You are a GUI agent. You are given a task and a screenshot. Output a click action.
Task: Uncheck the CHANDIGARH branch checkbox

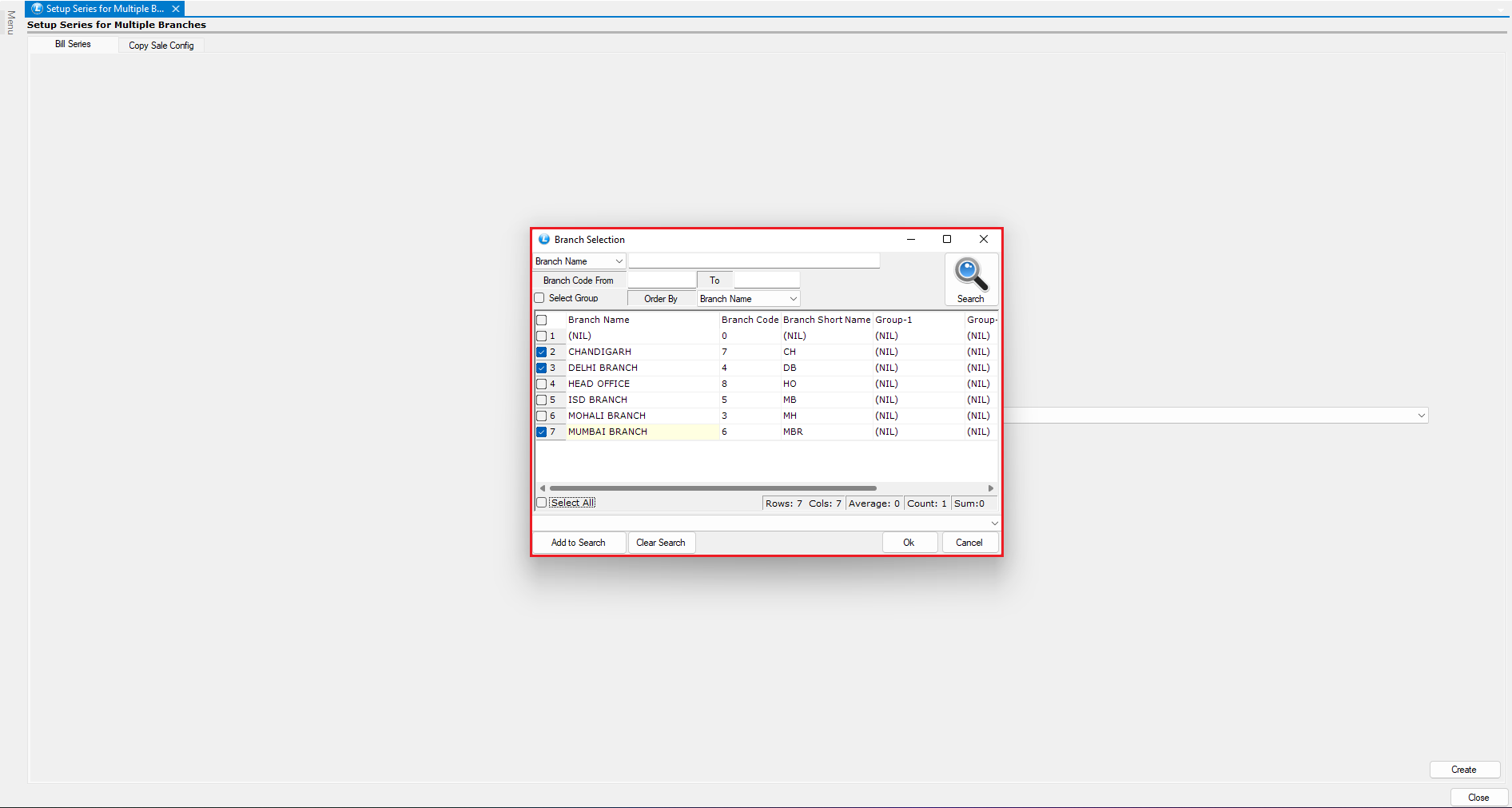tap(542, 352)
